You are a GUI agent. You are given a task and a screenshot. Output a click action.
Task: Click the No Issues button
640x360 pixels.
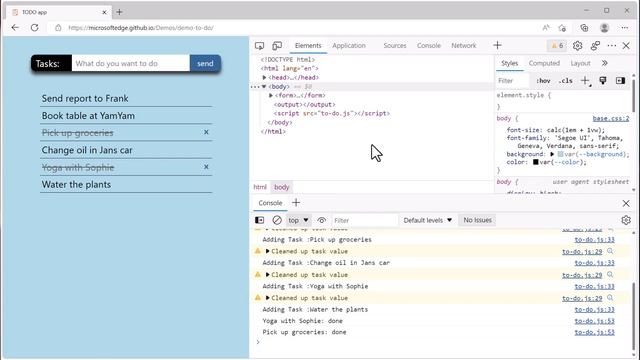[478, 220]
